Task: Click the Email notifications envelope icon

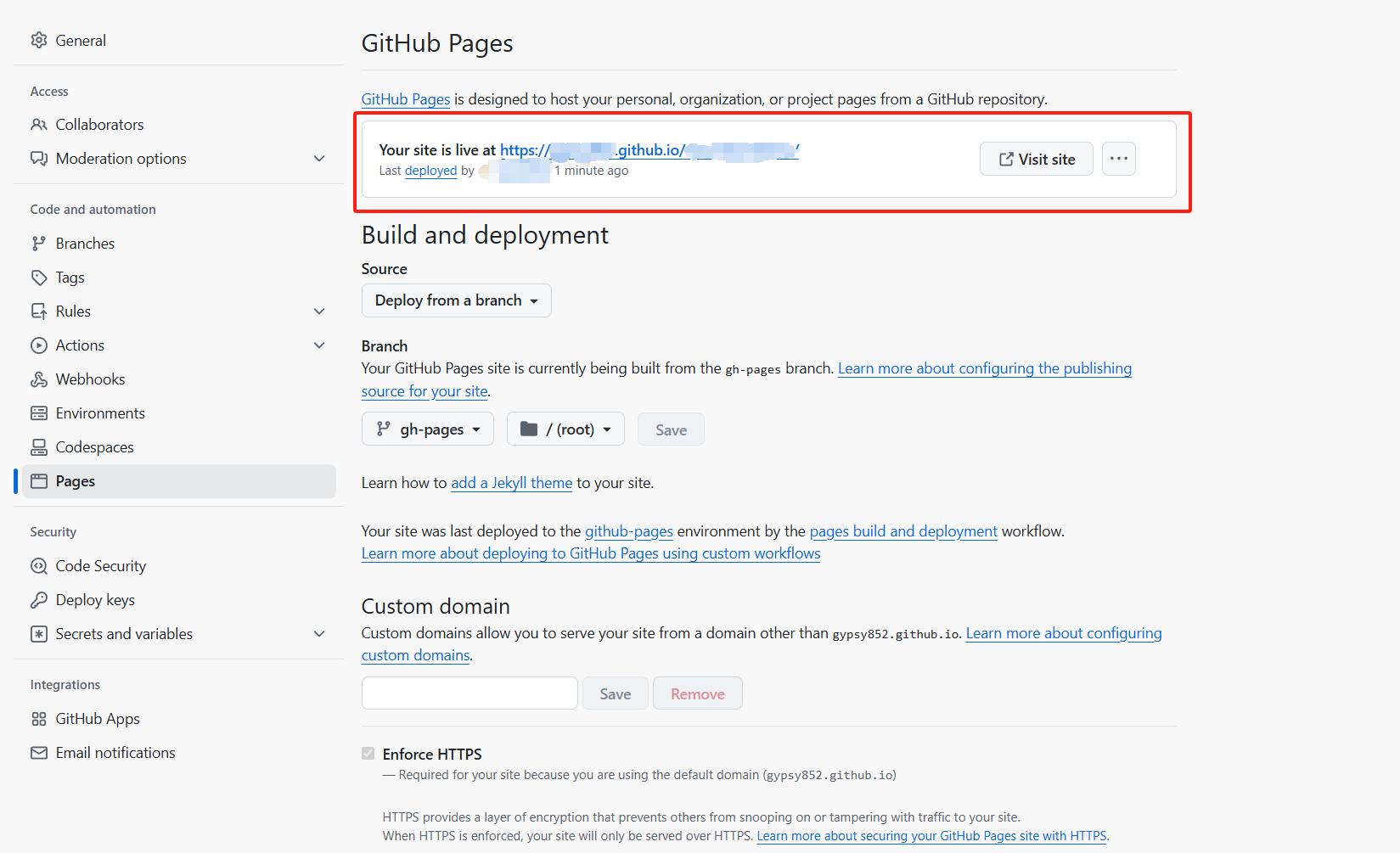Action: [x=39, y=753]
